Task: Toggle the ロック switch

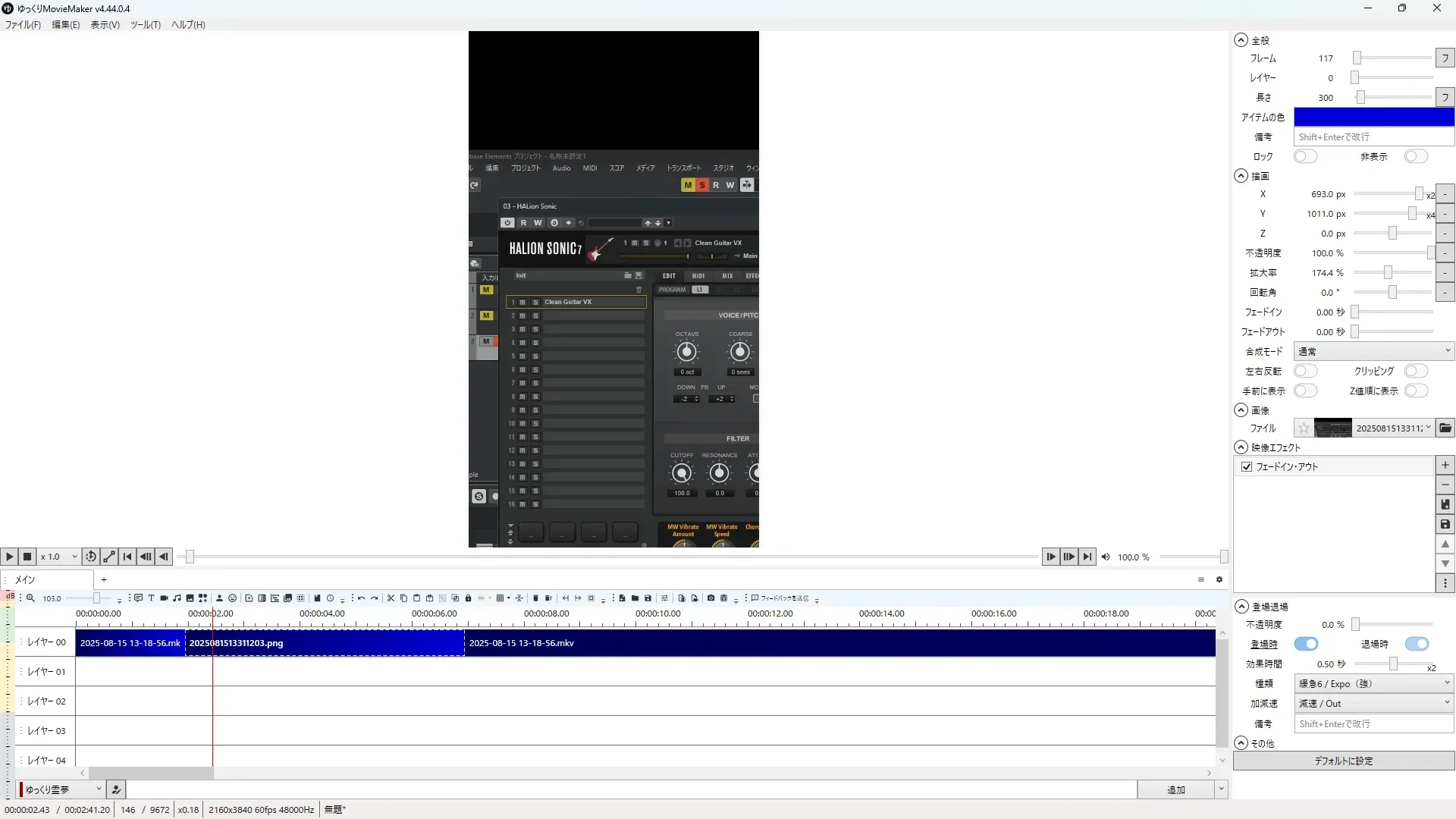Action: click(x=1305, y=156)
